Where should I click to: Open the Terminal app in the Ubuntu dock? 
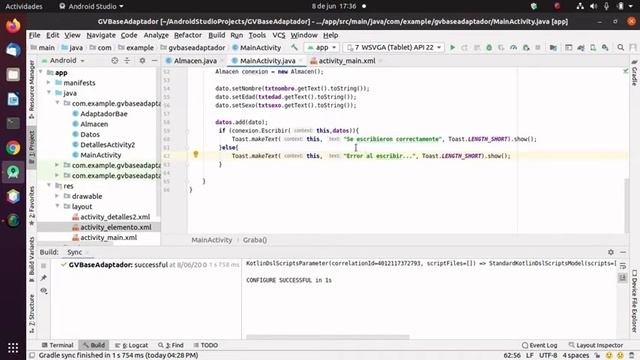[13, 123]
